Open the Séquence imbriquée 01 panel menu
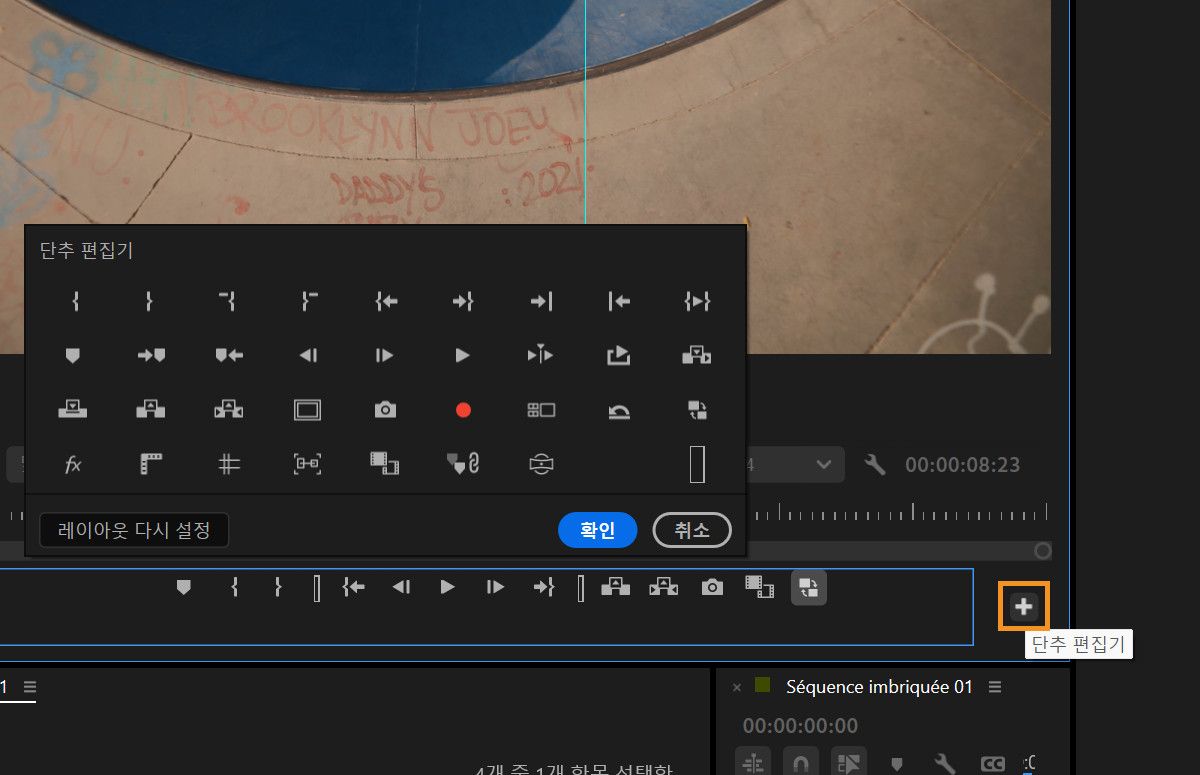 click(x=994, y=687)
